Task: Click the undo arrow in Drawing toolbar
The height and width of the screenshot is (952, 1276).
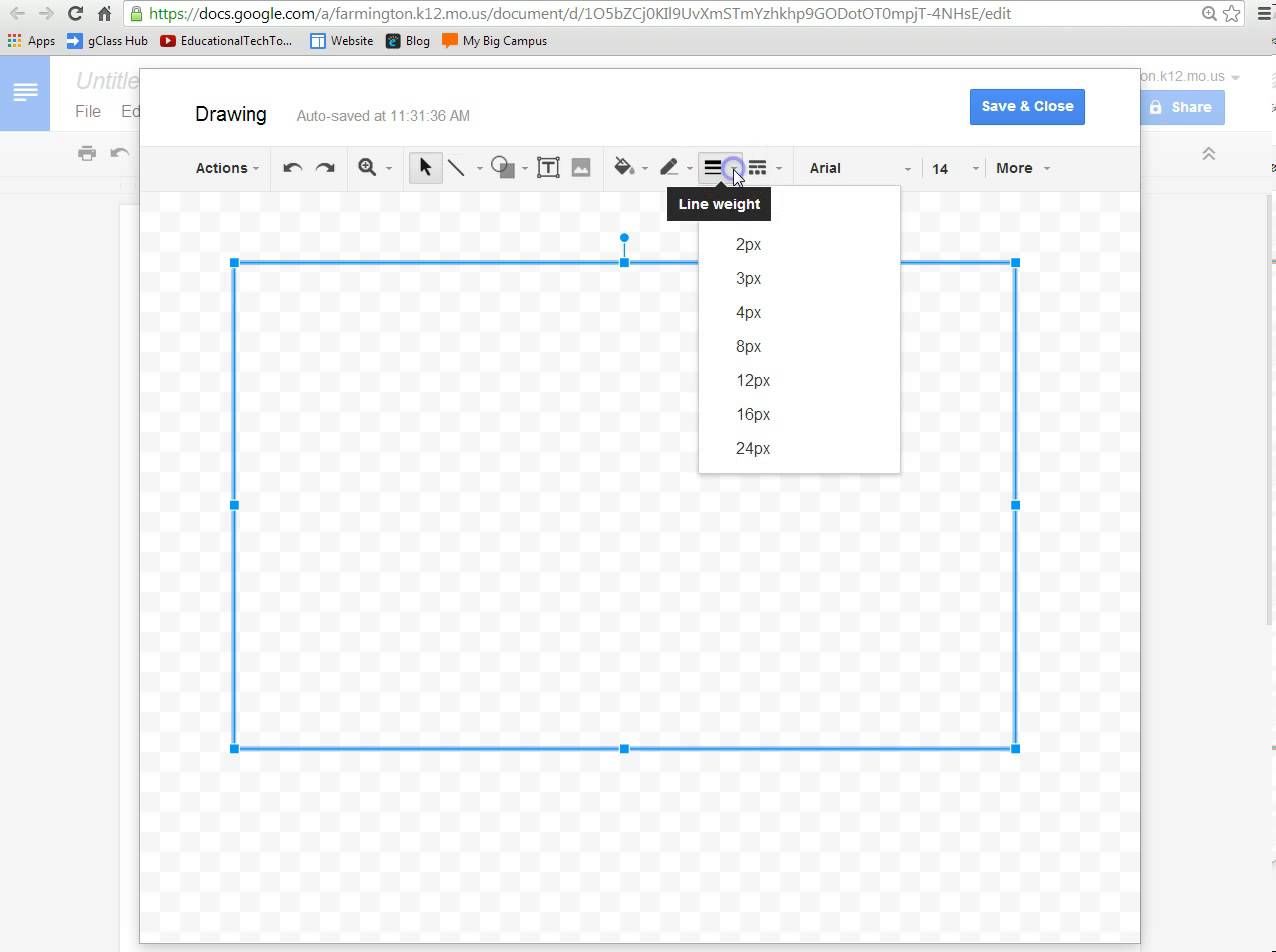Action: click(x=292, y=168)
